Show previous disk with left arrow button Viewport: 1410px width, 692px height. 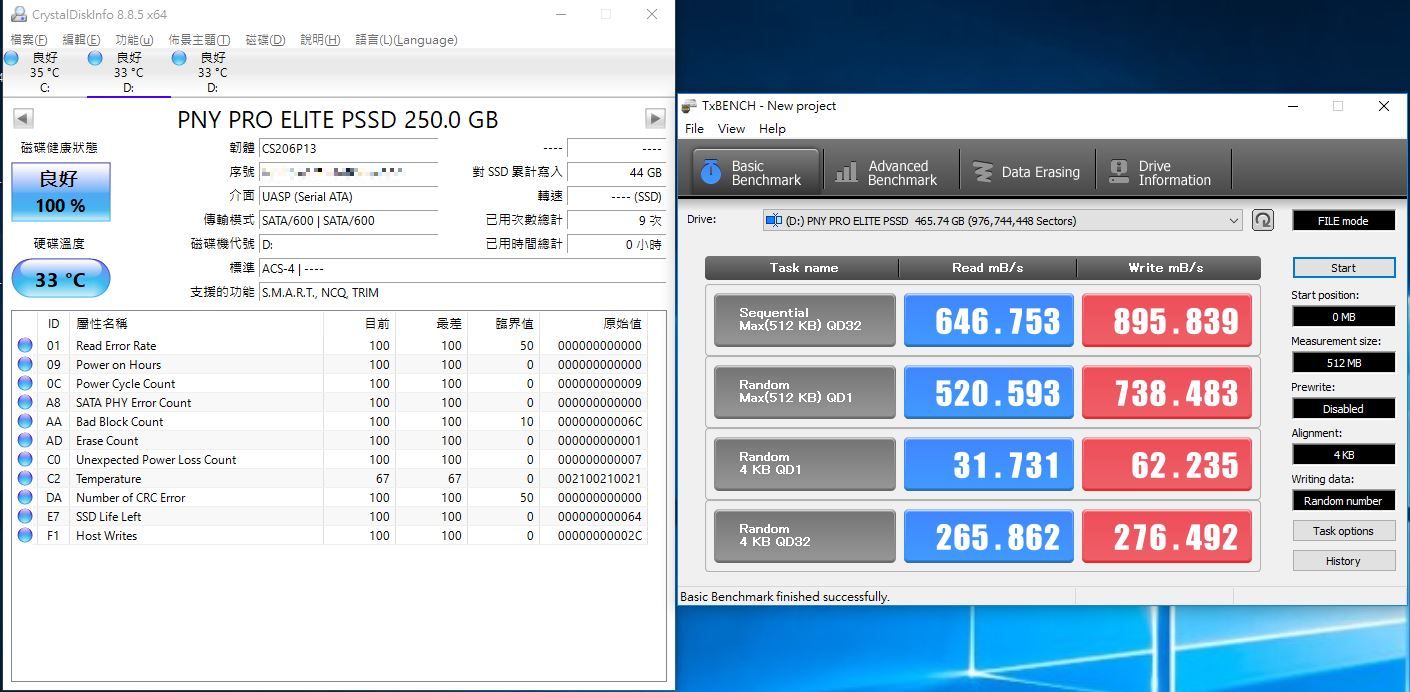[x=22, y=119]
